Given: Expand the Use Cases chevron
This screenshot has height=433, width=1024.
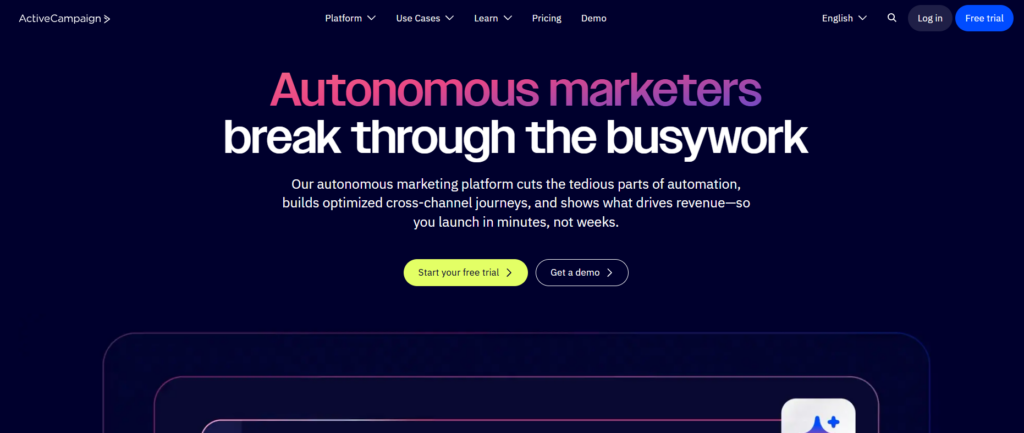Looking at the screenshot, I should click(x=449, y=18).
